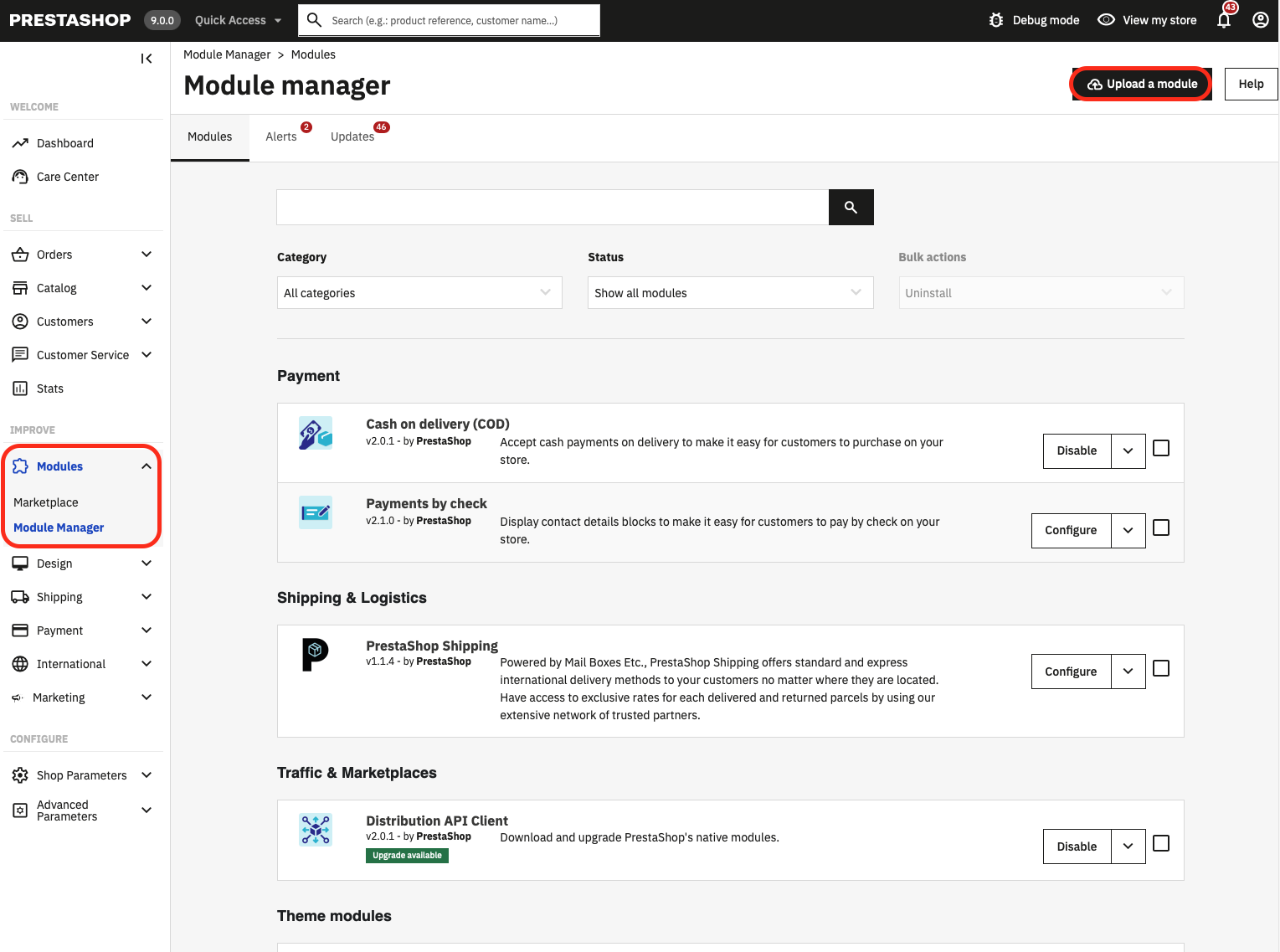
Task: Click the Orders basket icon
Action: tap(20, 255)
